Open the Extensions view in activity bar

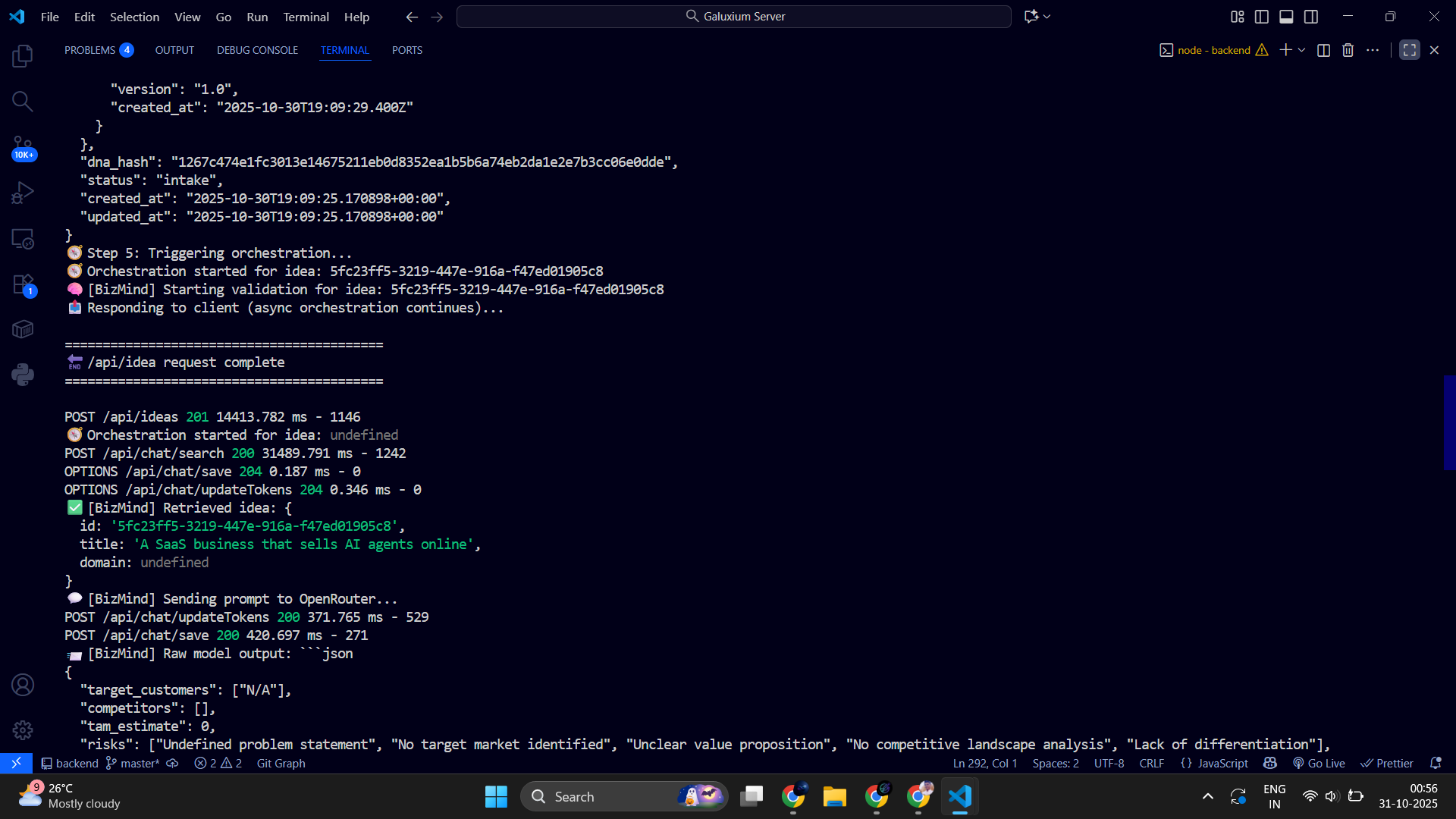tap(23, 284)
